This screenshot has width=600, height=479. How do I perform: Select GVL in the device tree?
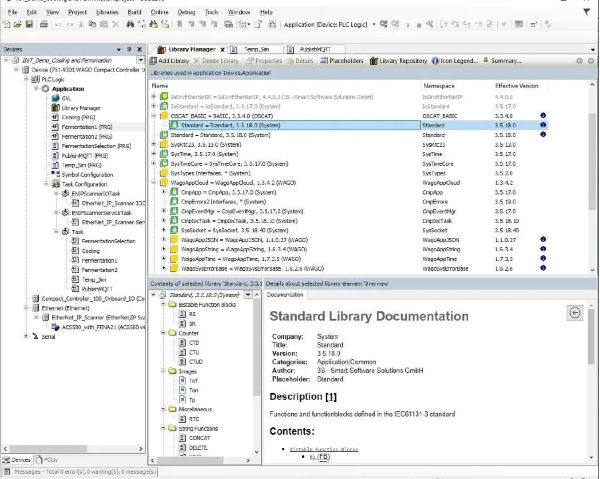click(66, 98)
